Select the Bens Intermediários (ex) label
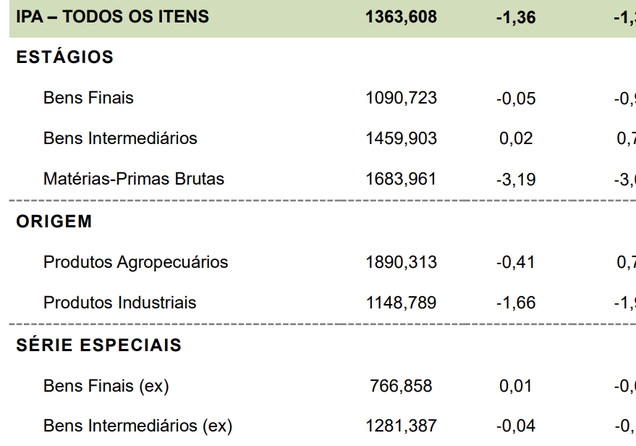 point(138,426)
